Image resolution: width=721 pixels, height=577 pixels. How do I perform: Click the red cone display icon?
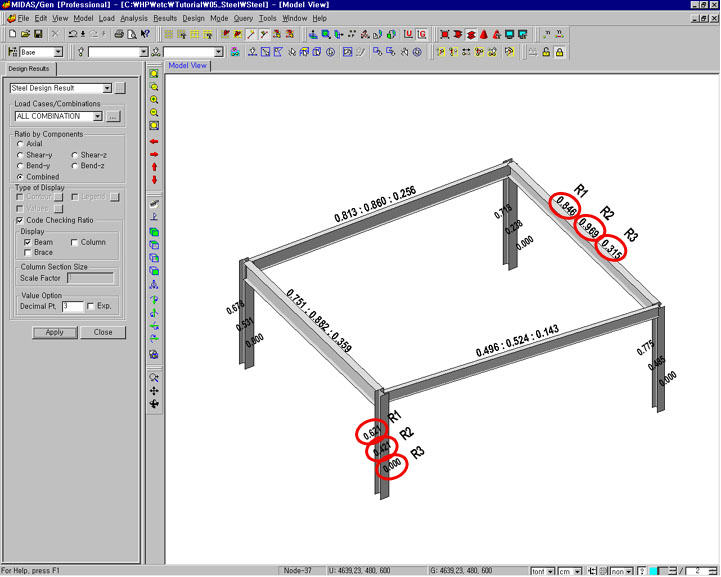coord(483,34)
